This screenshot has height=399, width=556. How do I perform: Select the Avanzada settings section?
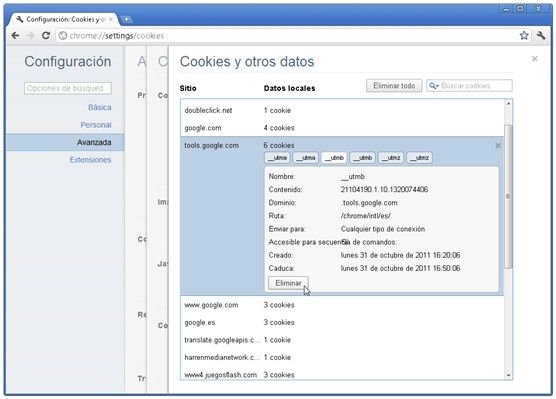point(65,142)
